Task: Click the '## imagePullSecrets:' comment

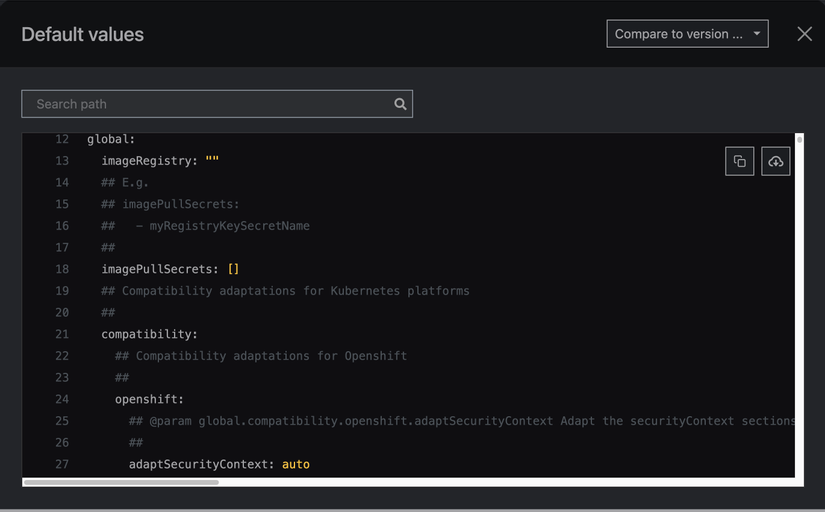Action: point(170,204)
